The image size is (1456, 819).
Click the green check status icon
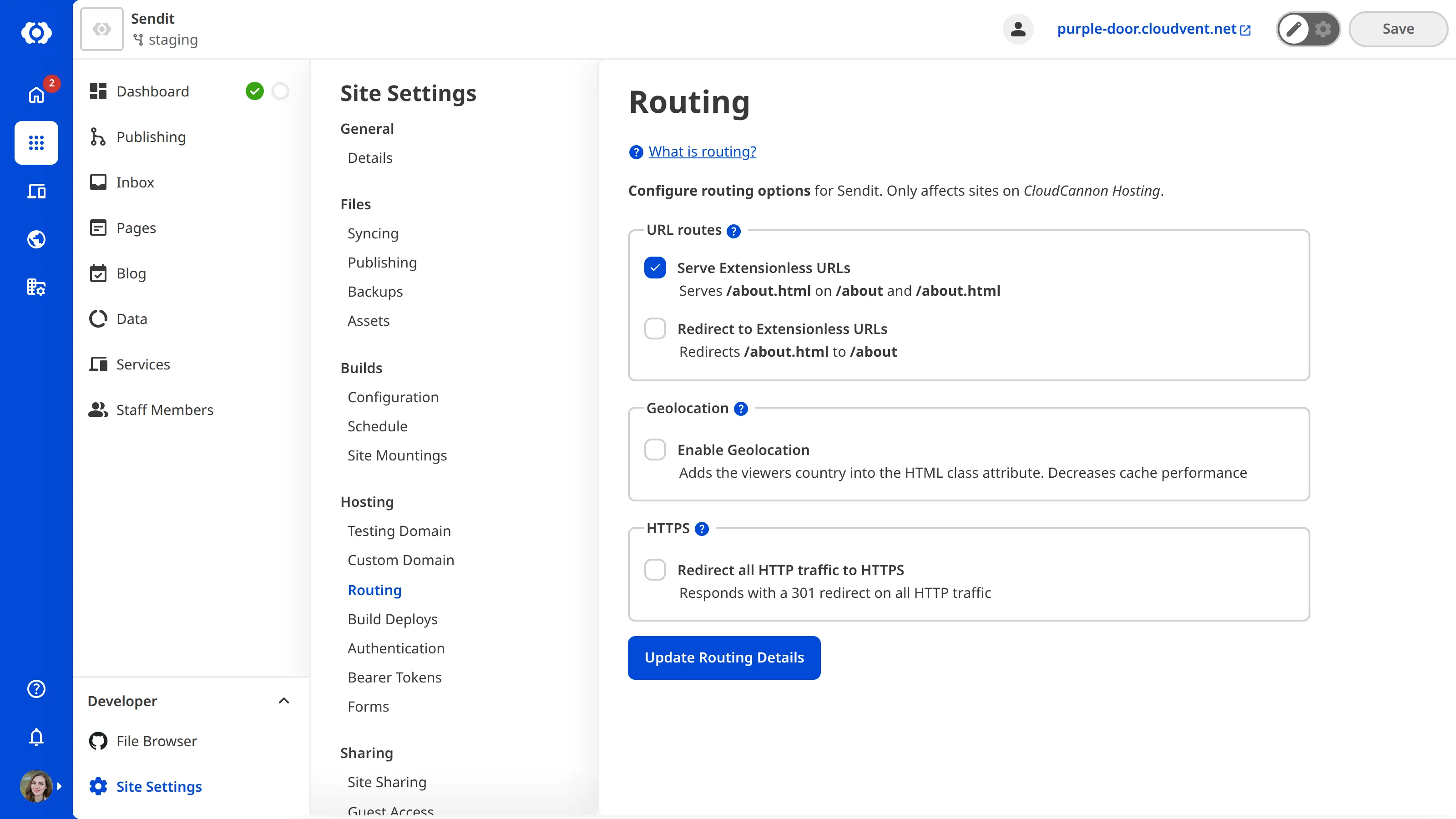(x=255, y=91)
